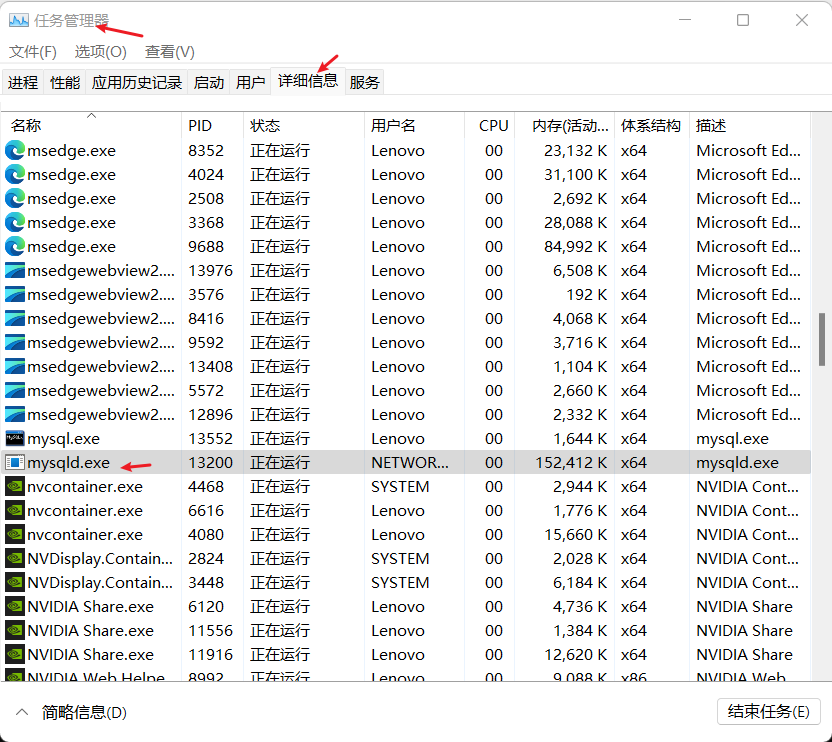This screenshot has width=832, height=742.
Task: Switch to the 用户 tab
Action: pos(250,82)
